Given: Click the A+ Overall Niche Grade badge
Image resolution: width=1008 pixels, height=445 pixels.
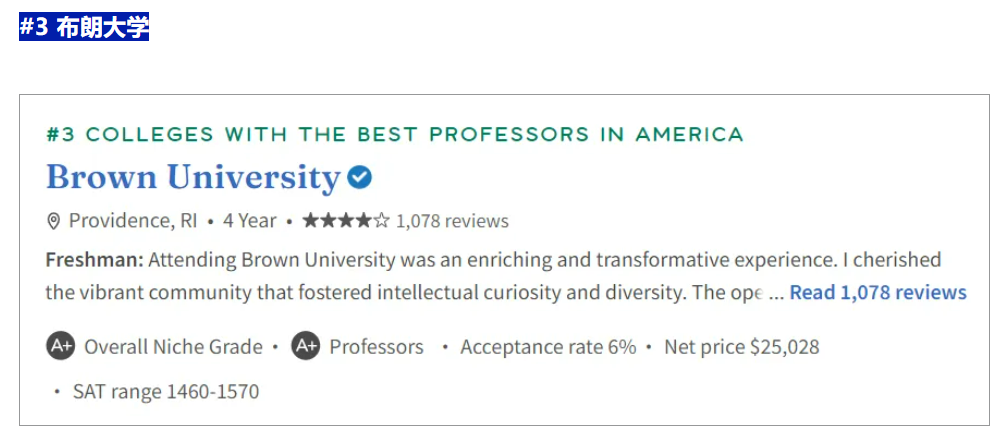Looking at the screenshot, I should click(x=61, y=347).
